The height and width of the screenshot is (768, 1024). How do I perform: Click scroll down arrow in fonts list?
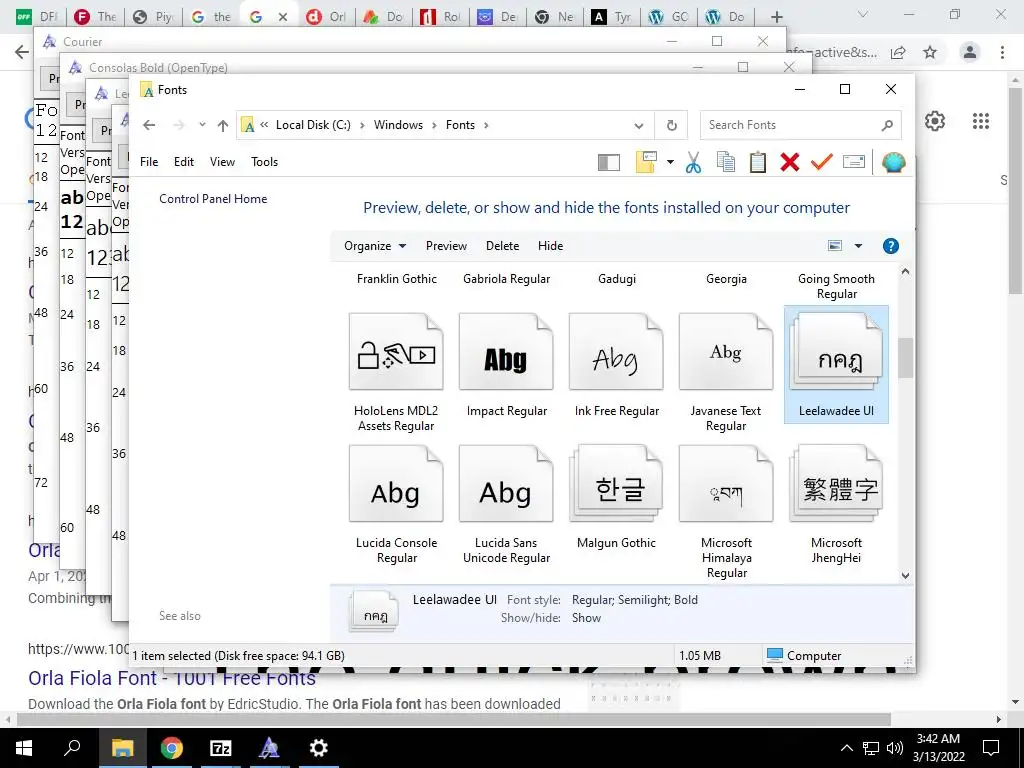[905, 575]
